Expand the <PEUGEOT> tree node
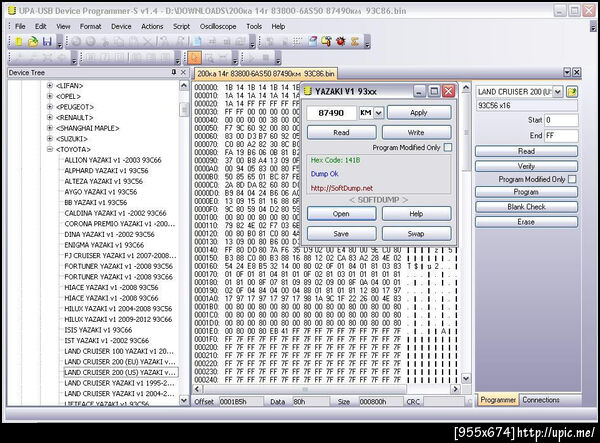 pos(50,107)
